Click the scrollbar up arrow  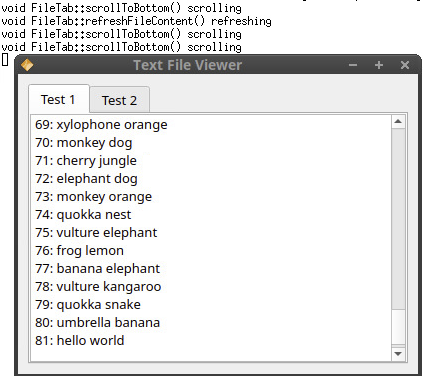(x=398, y=122)
